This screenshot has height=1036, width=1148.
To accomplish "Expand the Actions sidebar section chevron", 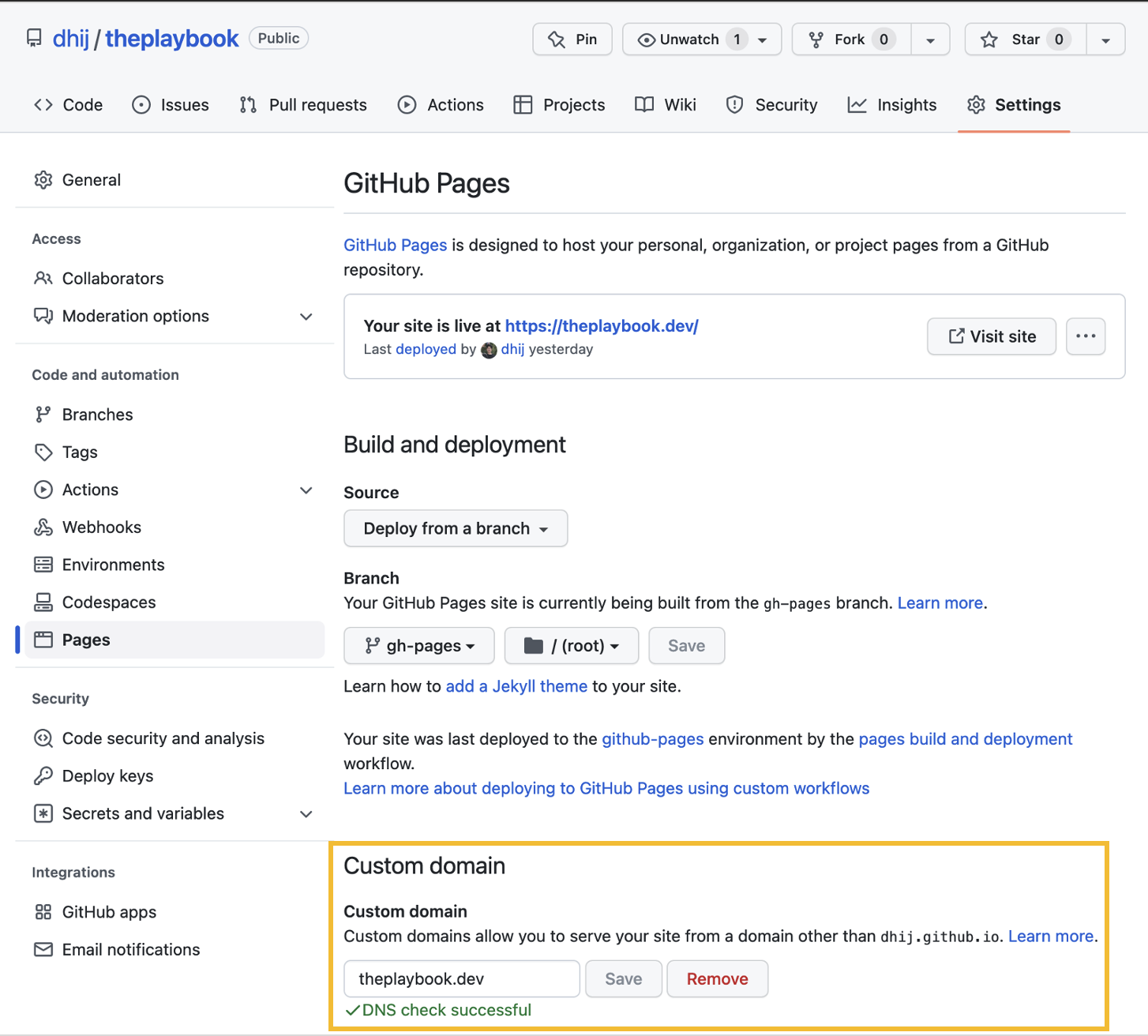I will click(x=306, y=490).
